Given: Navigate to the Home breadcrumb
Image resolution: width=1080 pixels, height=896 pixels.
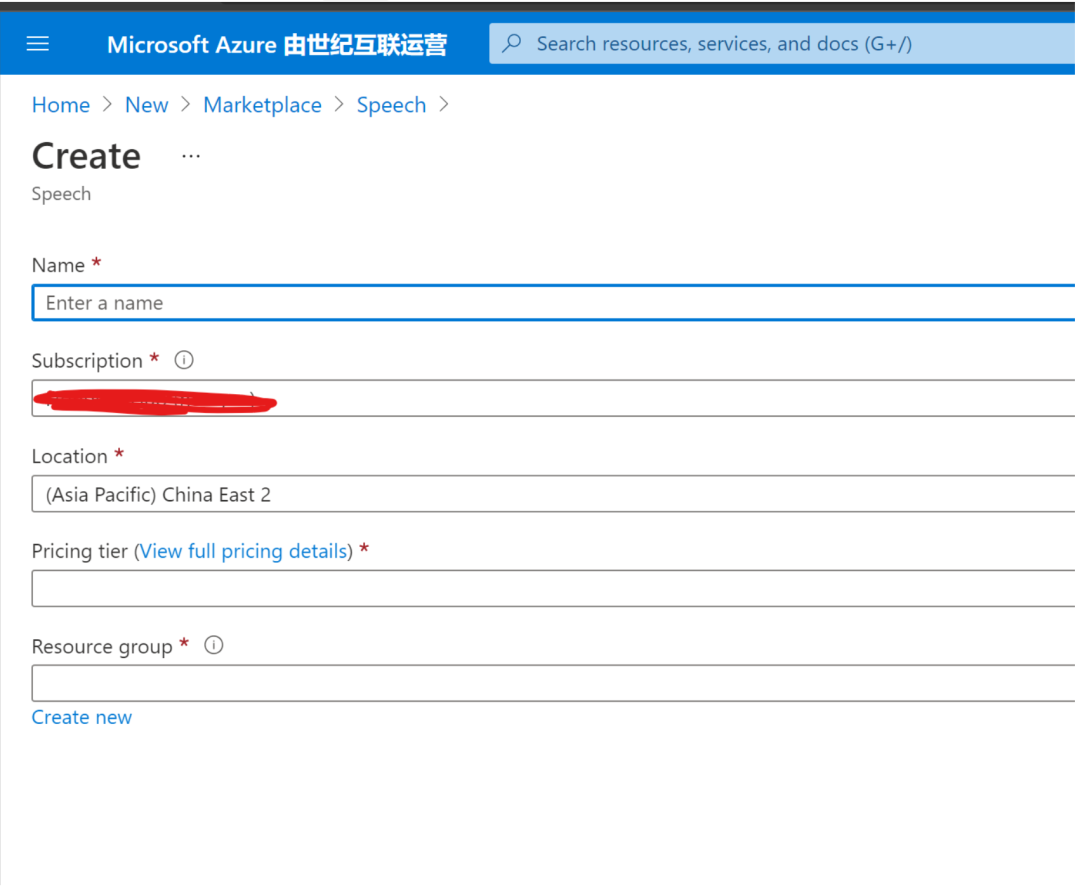Looking at the screenshot, I should pos(60,104).
